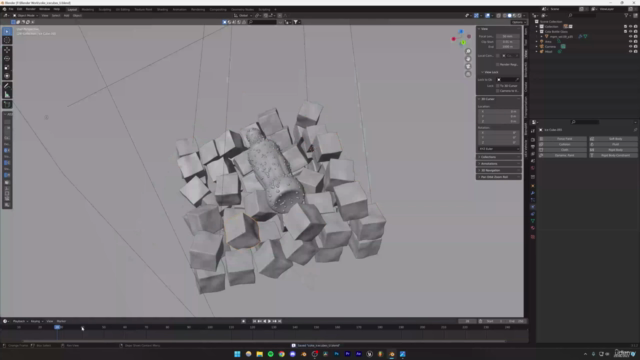Image resolution: width=640 pixels, height=360 pixels.
Task: Open the Physics properties tab icon
Action: tap(533, 207)
